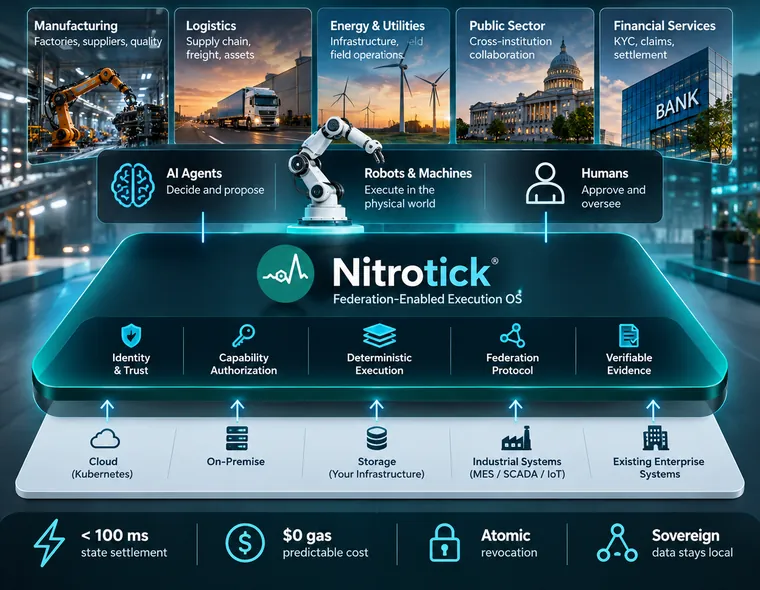Click "Cross-institution collaboration" subtitle

[510, 48]
